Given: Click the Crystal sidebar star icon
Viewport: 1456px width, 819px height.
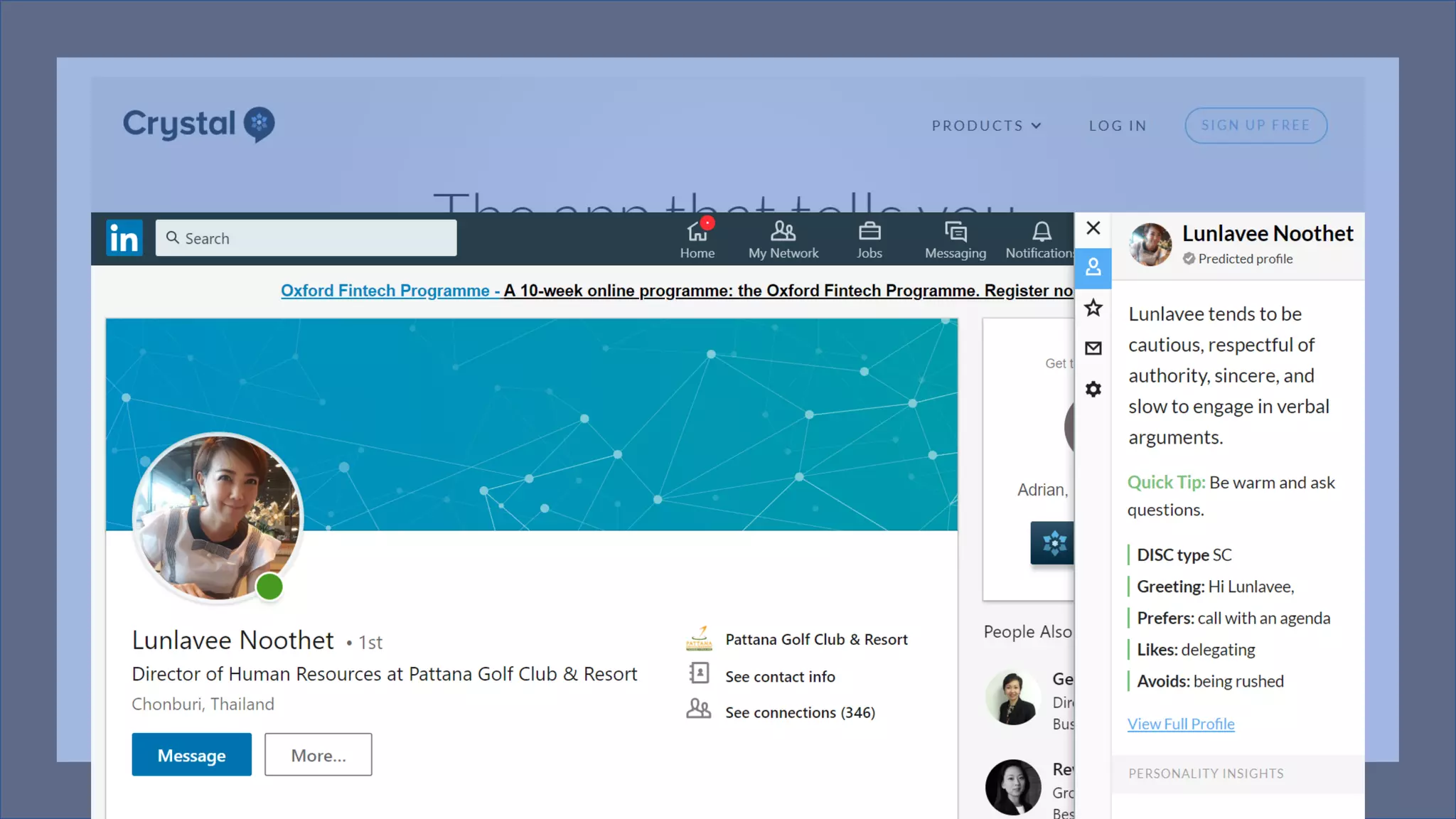Looking at the screenshot, I should pos(1093,308).
